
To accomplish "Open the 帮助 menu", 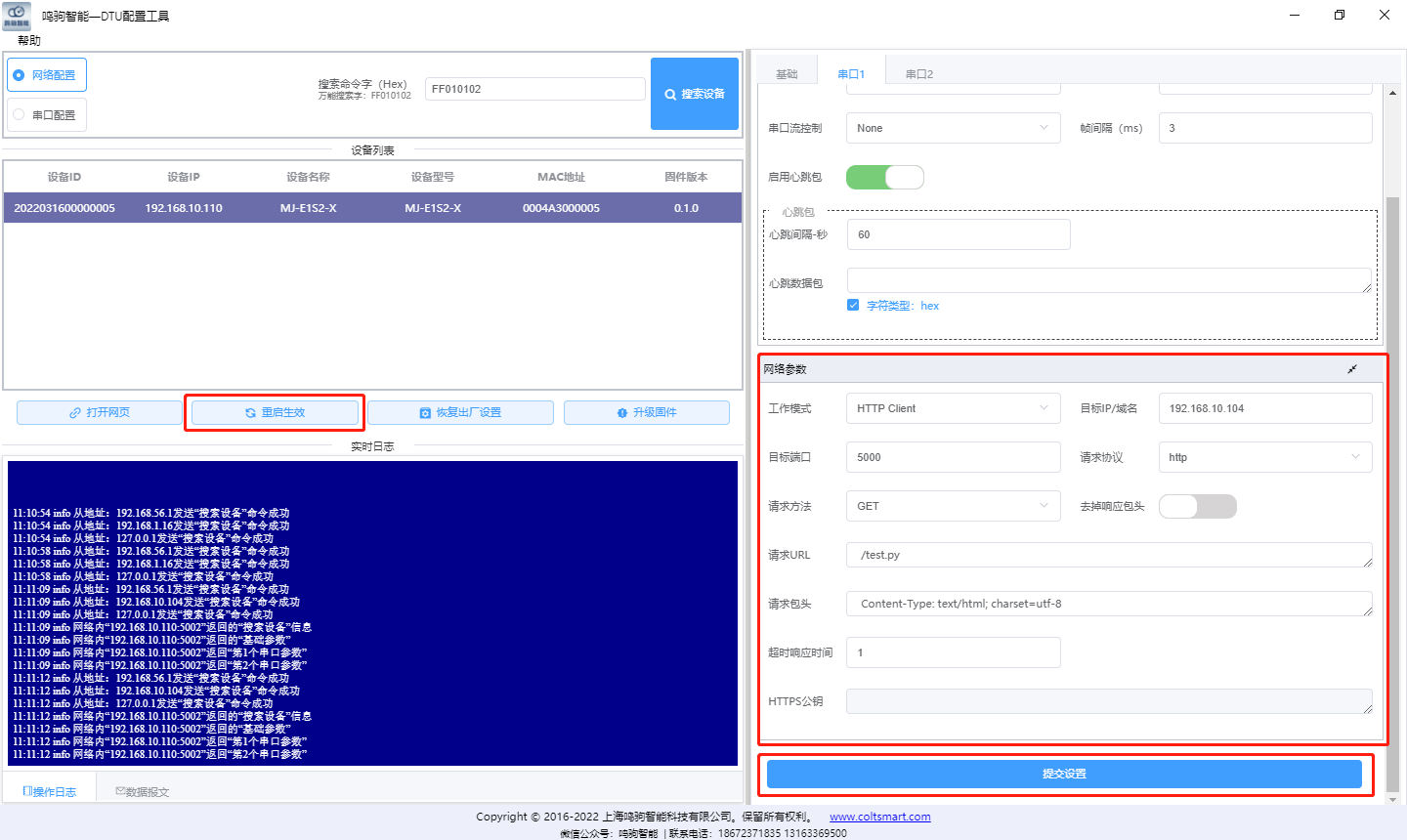I will pyautogui.click(x=29, y=41).
